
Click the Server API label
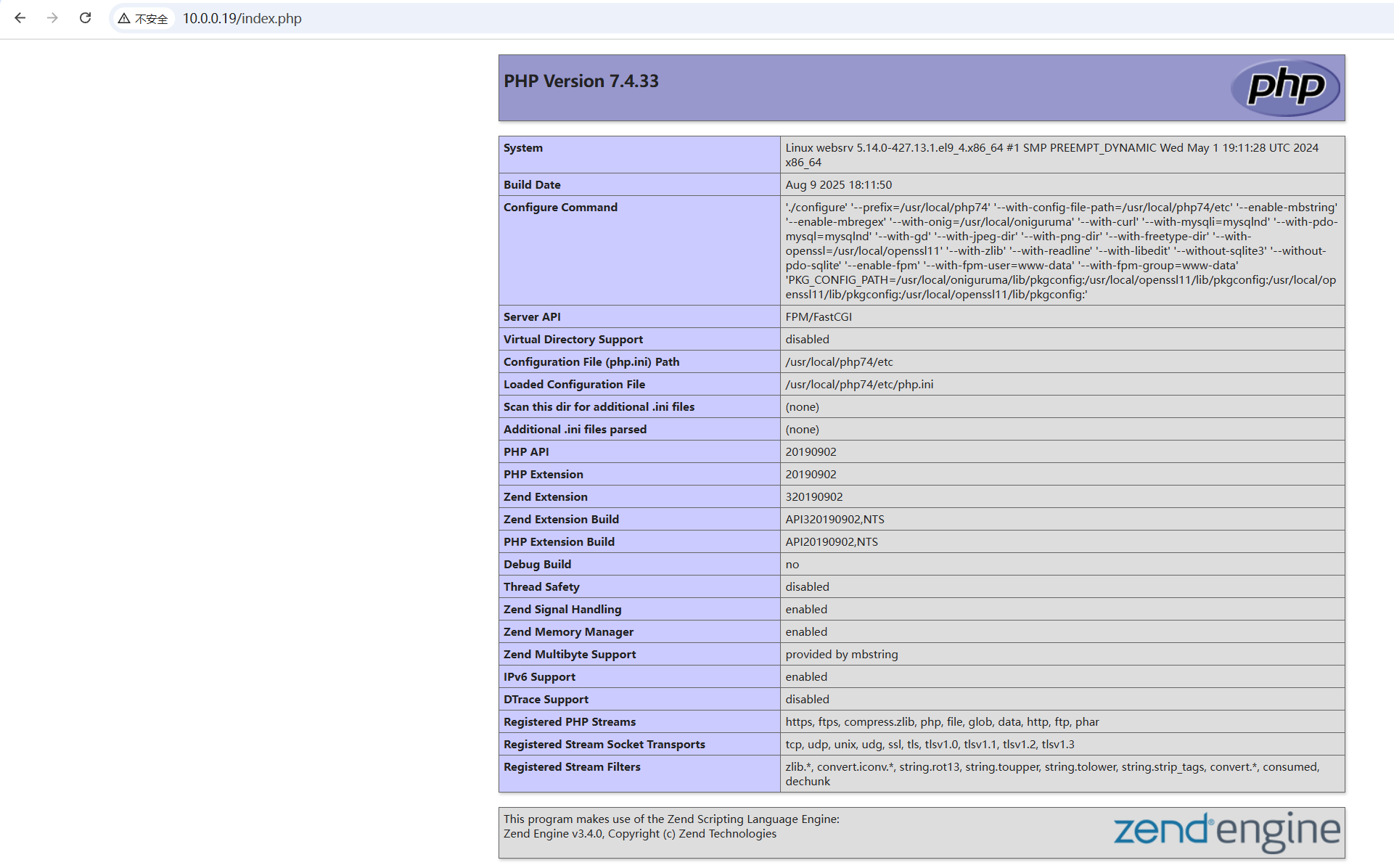532,317
